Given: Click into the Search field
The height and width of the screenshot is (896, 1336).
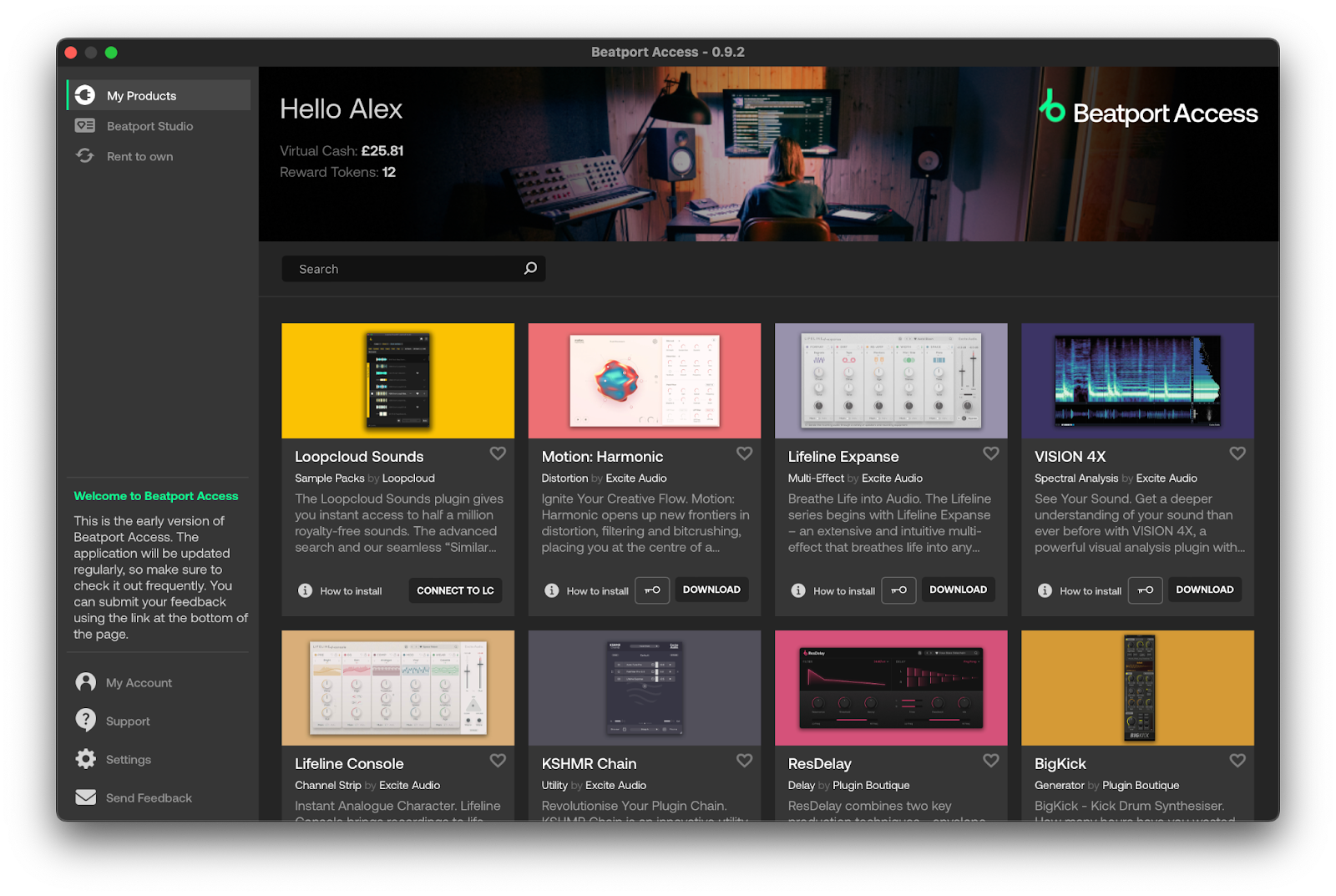Looking at the screenshot, I should (x=413, y=269).
